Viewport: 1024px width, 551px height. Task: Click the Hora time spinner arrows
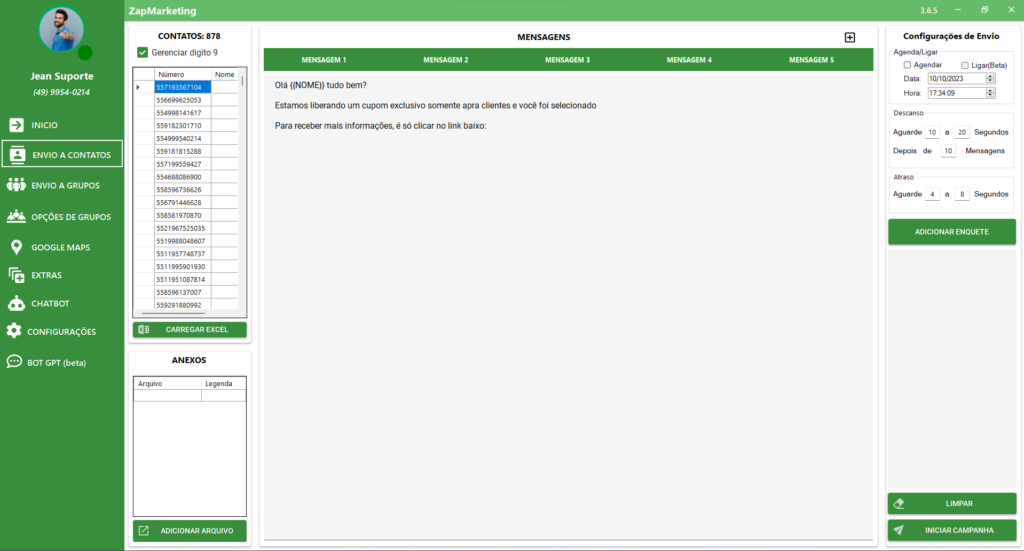(990, 93)
